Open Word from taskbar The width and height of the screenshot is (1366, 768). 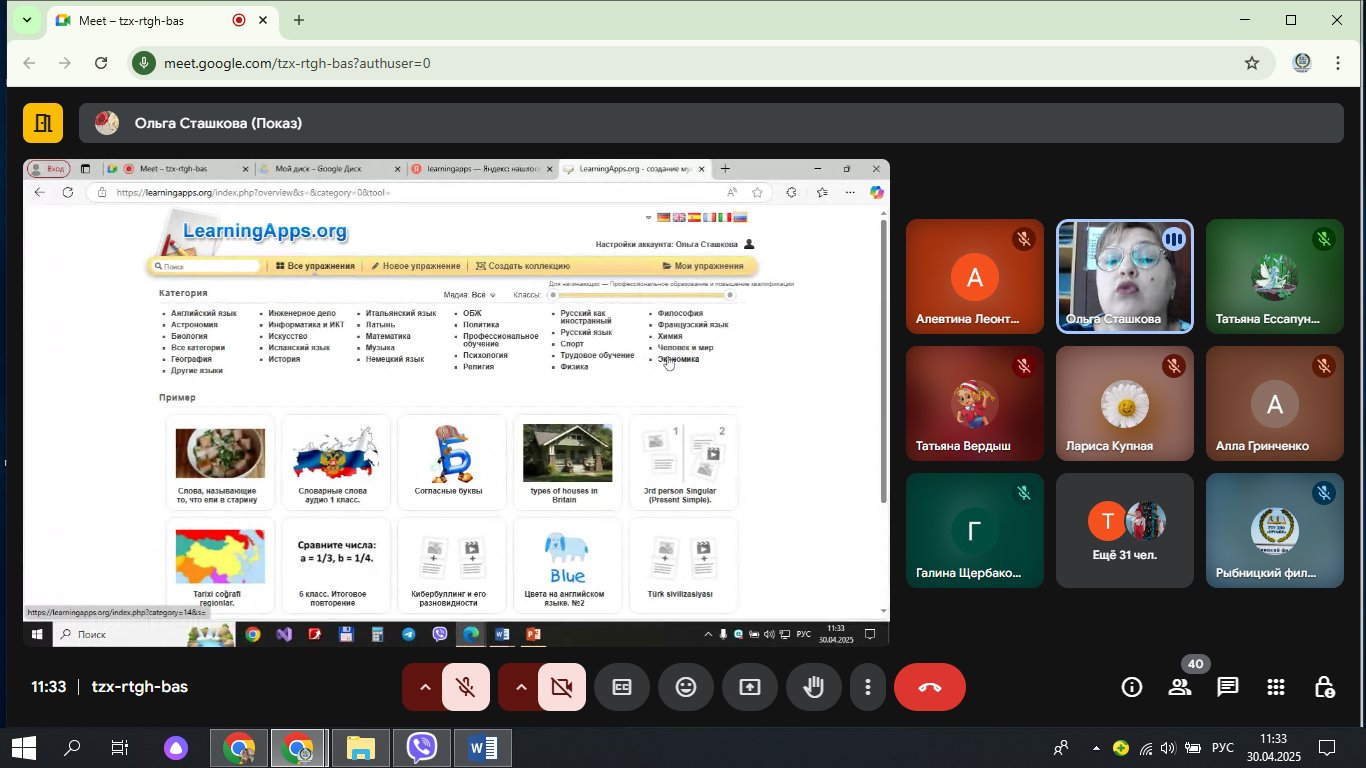(483, 748)
